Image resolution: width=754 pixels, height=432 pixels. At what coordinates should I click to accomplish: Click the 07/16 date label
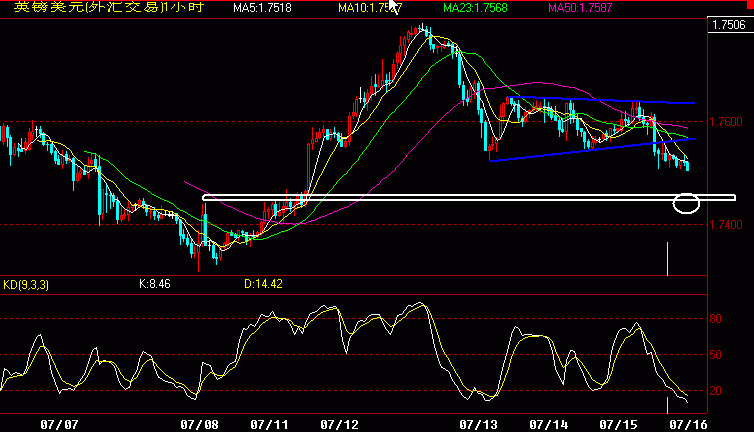pos(689,425)
